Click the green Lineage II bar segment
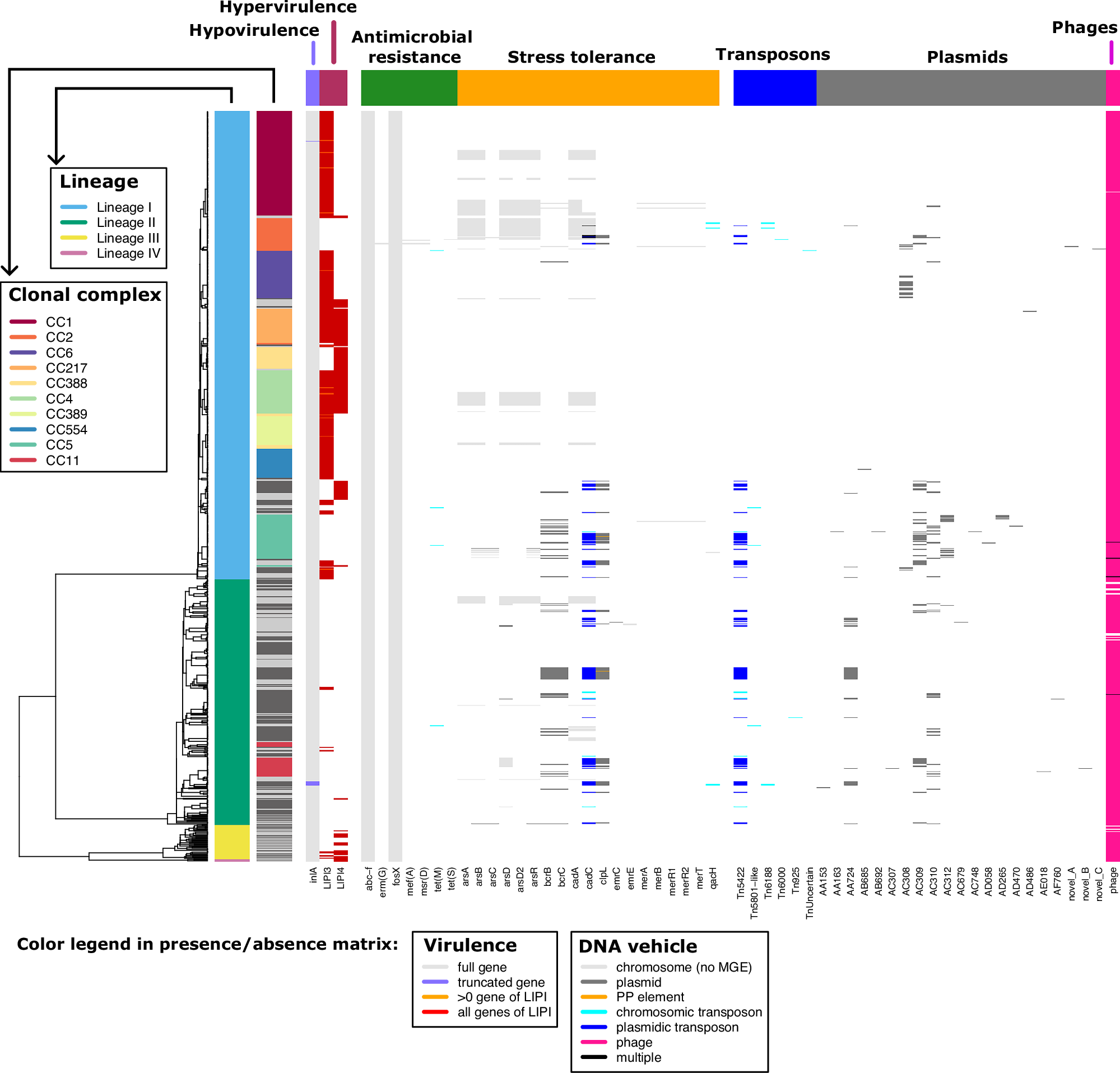The height and width of the screenshot is (1073, 1120). tap(232, 701)
